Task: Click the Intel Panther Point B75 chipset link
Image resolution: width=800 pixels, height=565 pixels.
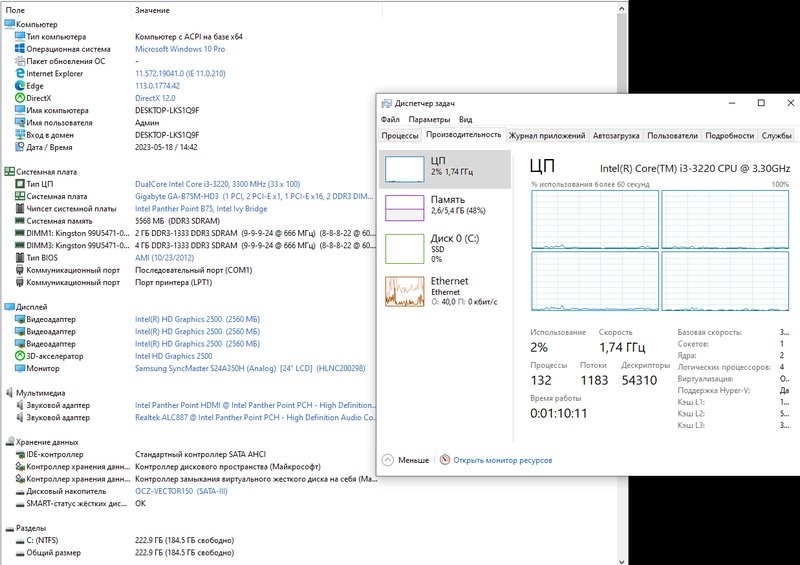Action: click(201, 208)
